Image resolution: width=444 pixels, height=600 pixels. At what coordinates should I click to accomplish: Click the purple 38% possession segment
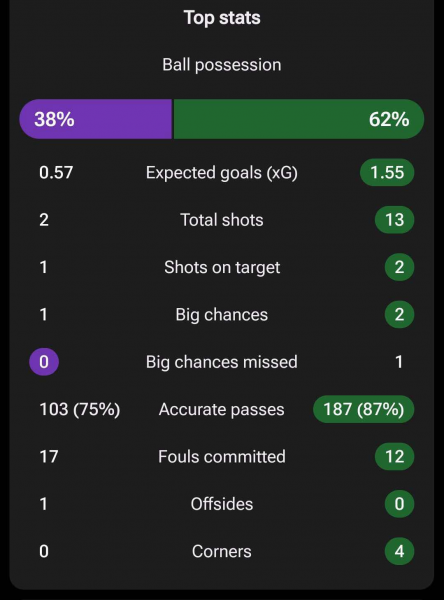click(x=96, y=119)
